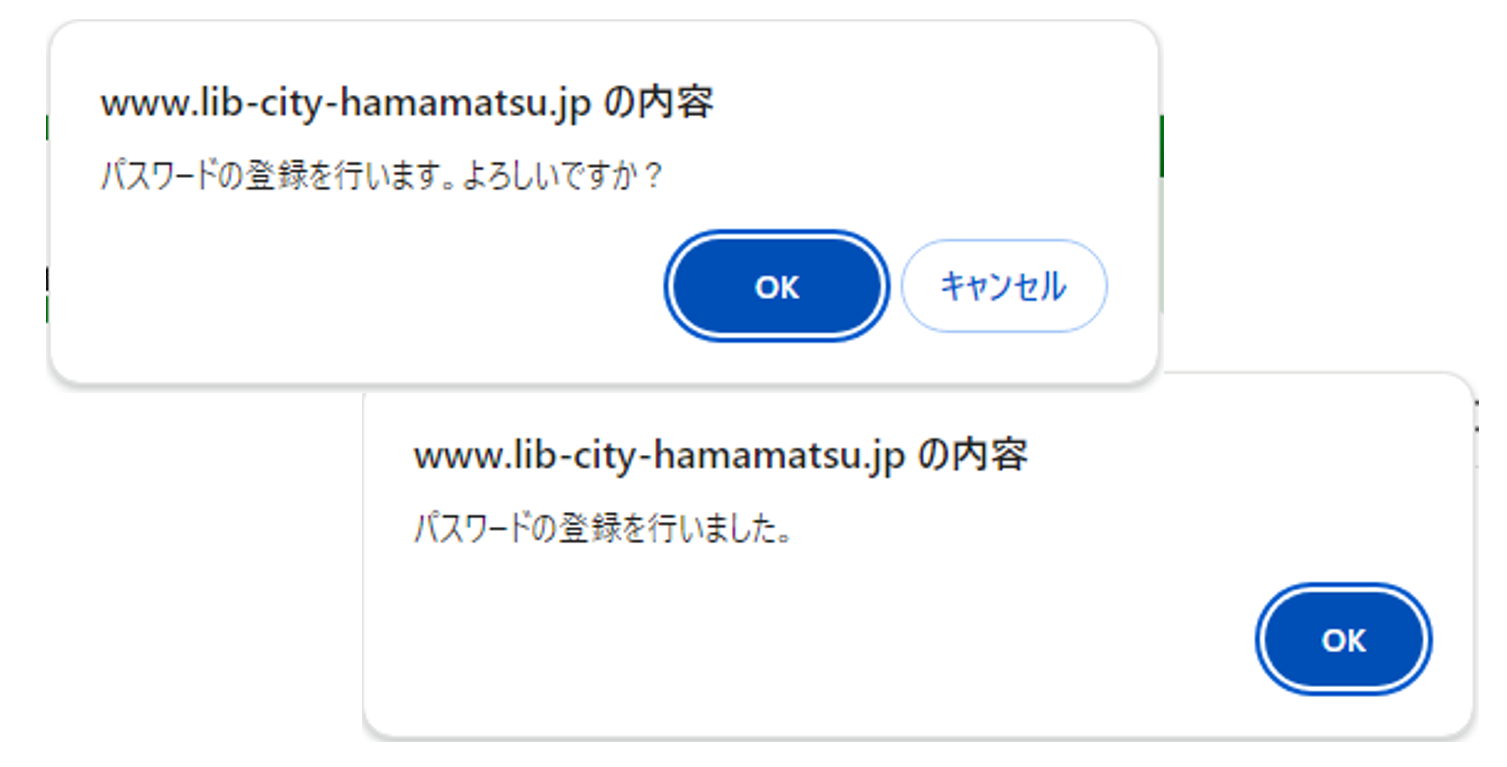Accept the よろしいですか？ prompt with OK
Screen dimensions: 1507x767
click(x=777, y=287)
